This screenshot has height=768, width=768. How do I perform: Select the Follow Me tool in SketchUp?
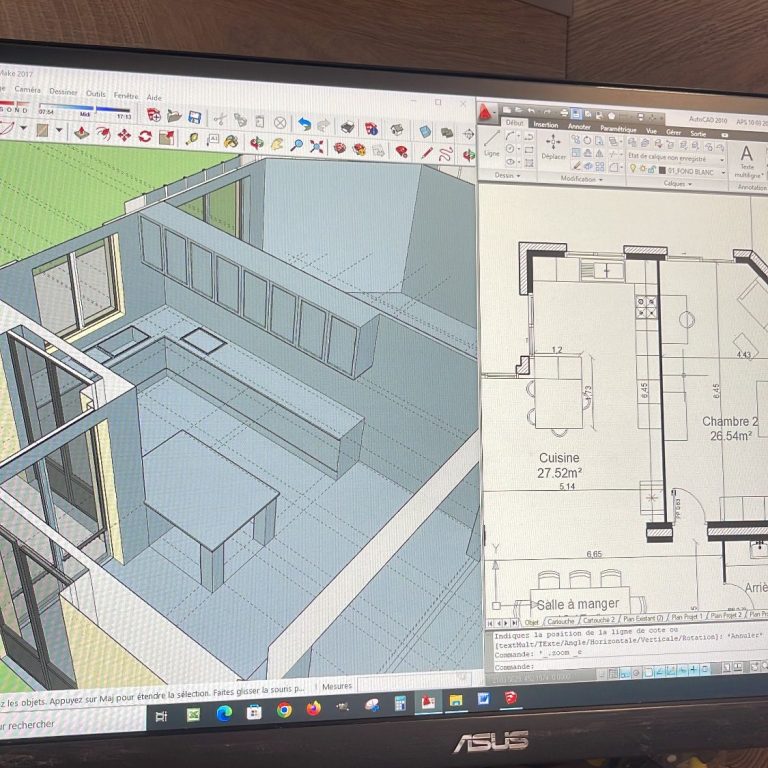tap(103, 133)
